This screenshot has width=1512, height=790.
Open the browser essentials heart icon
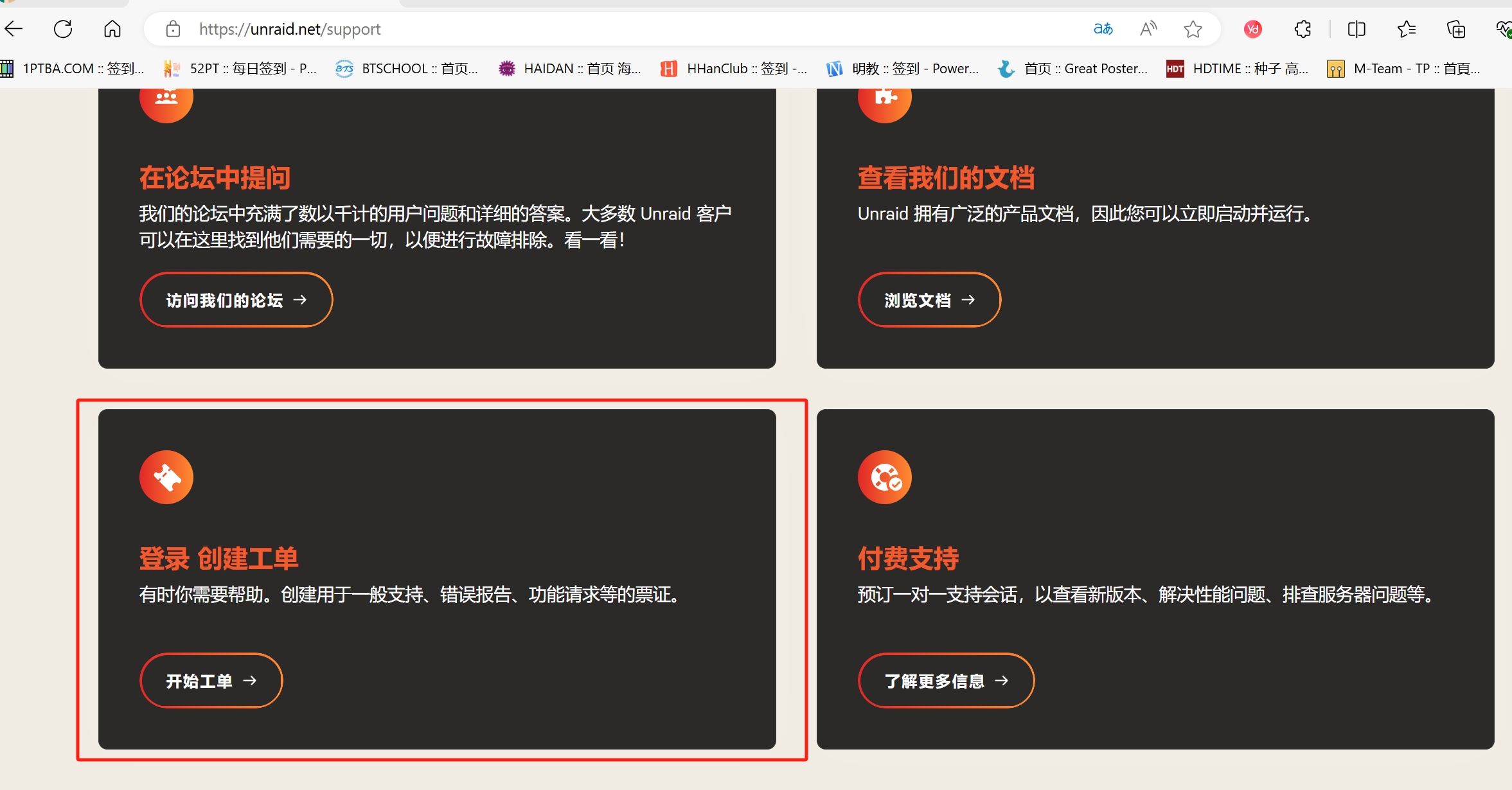1504,29
